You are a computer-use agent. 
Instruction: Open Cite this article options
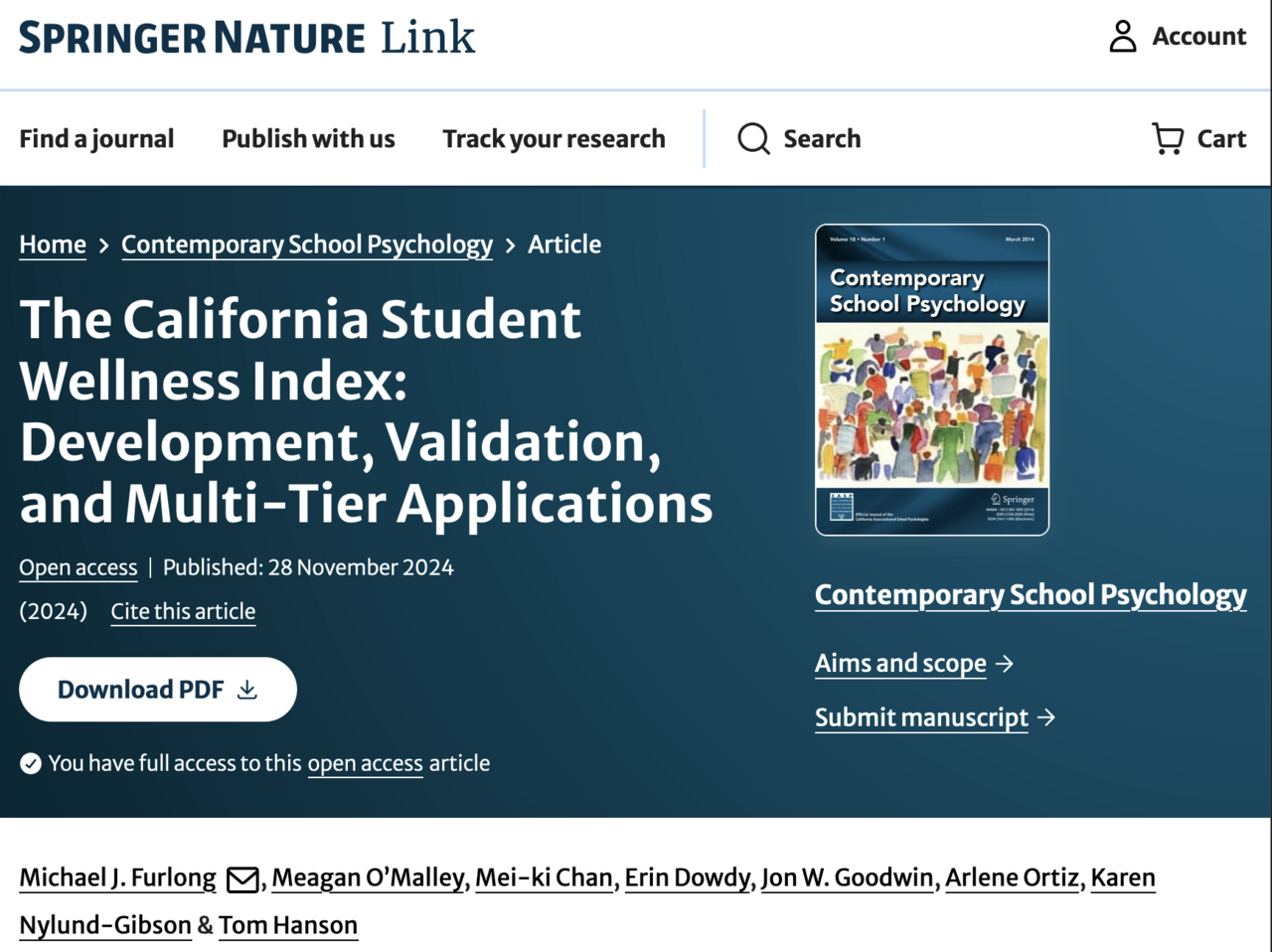(x=183, y=611)
